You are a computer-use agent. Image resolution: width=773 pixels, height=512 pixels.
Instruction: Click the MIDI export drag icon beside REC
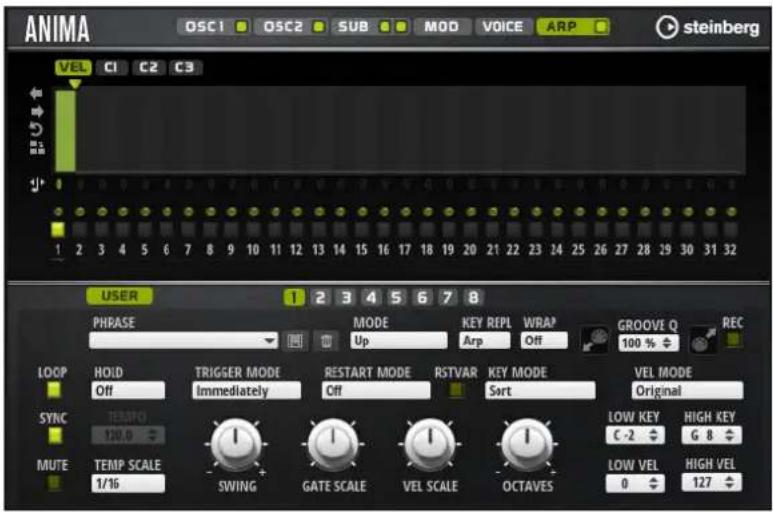point(703,340)
